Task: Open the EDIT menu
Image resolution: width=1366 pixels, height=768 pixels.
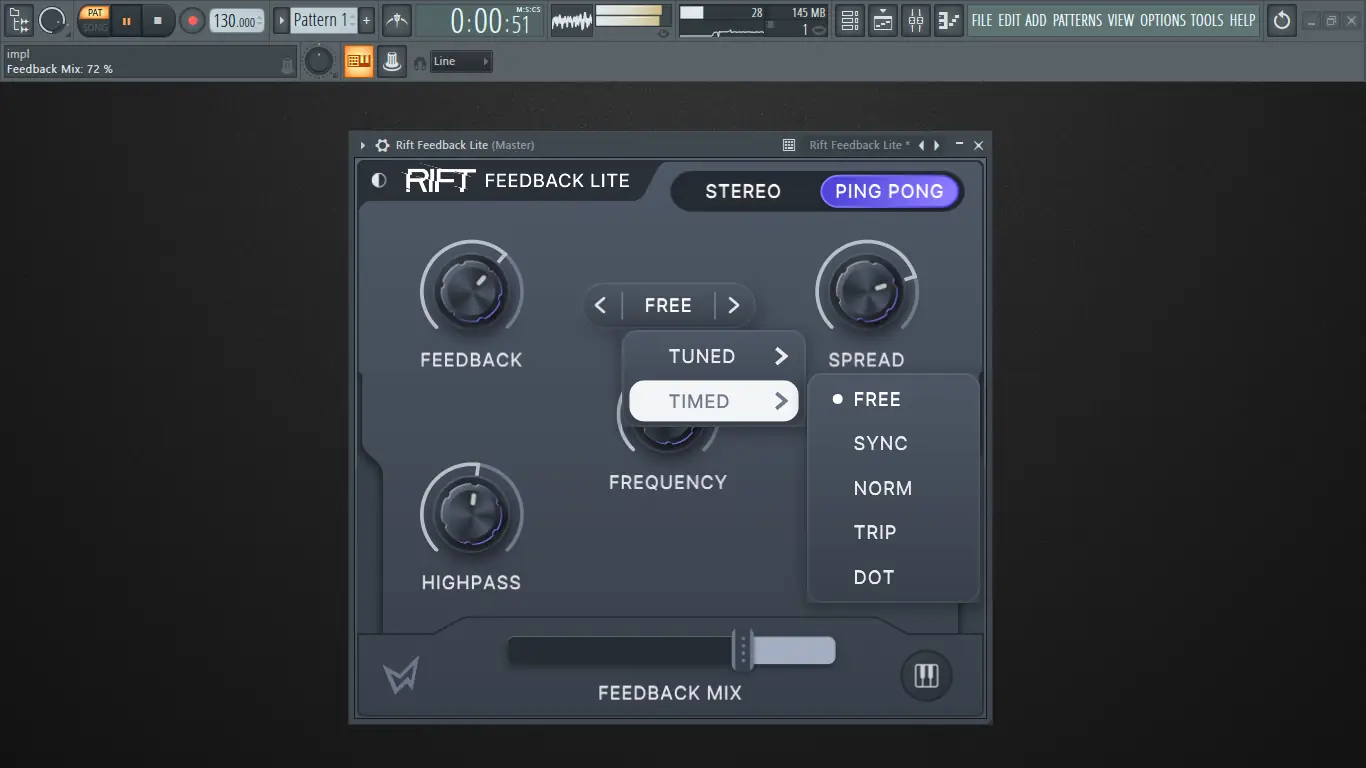Action: tap(1009, 20)
